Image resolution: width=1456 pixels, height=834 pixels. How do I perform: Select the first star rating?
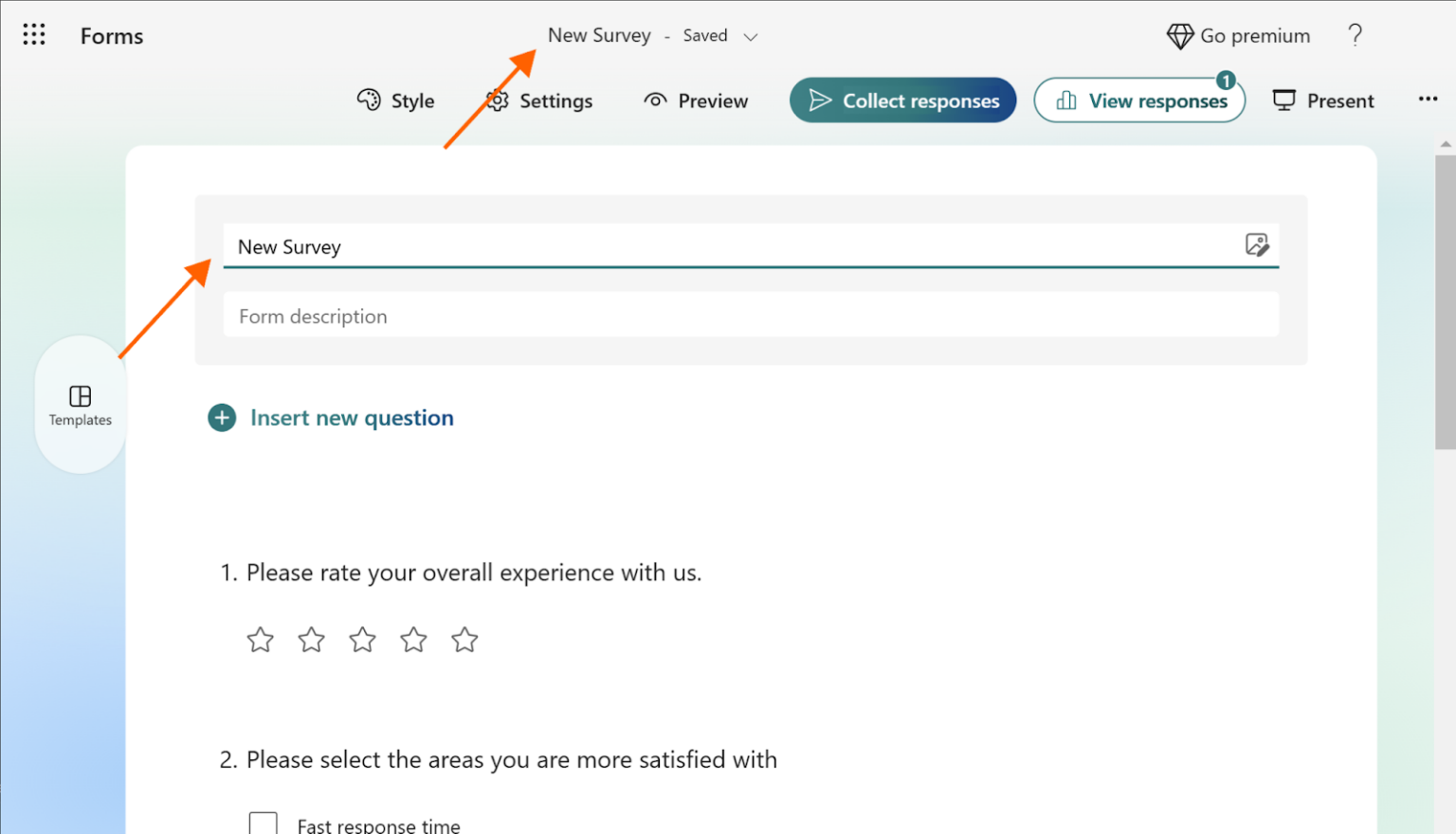pos(260,640)
